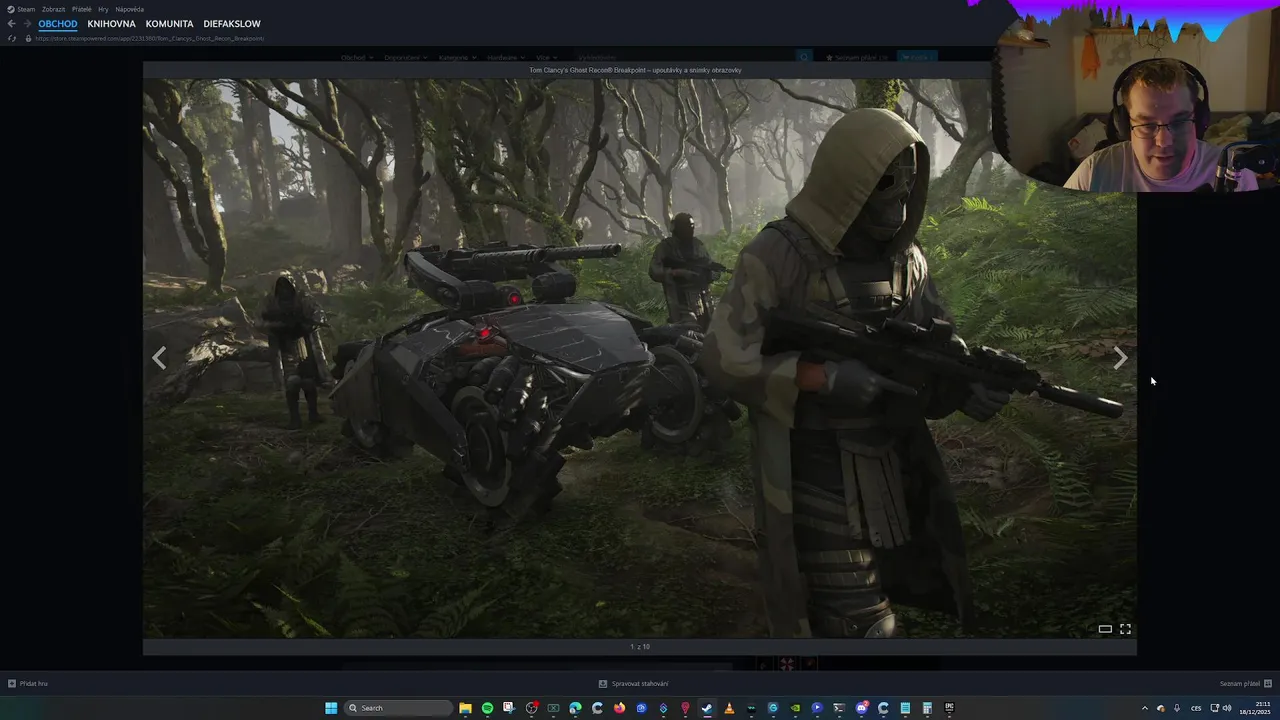Click the dimmed store search magnifier button

(x=804, y=58)
